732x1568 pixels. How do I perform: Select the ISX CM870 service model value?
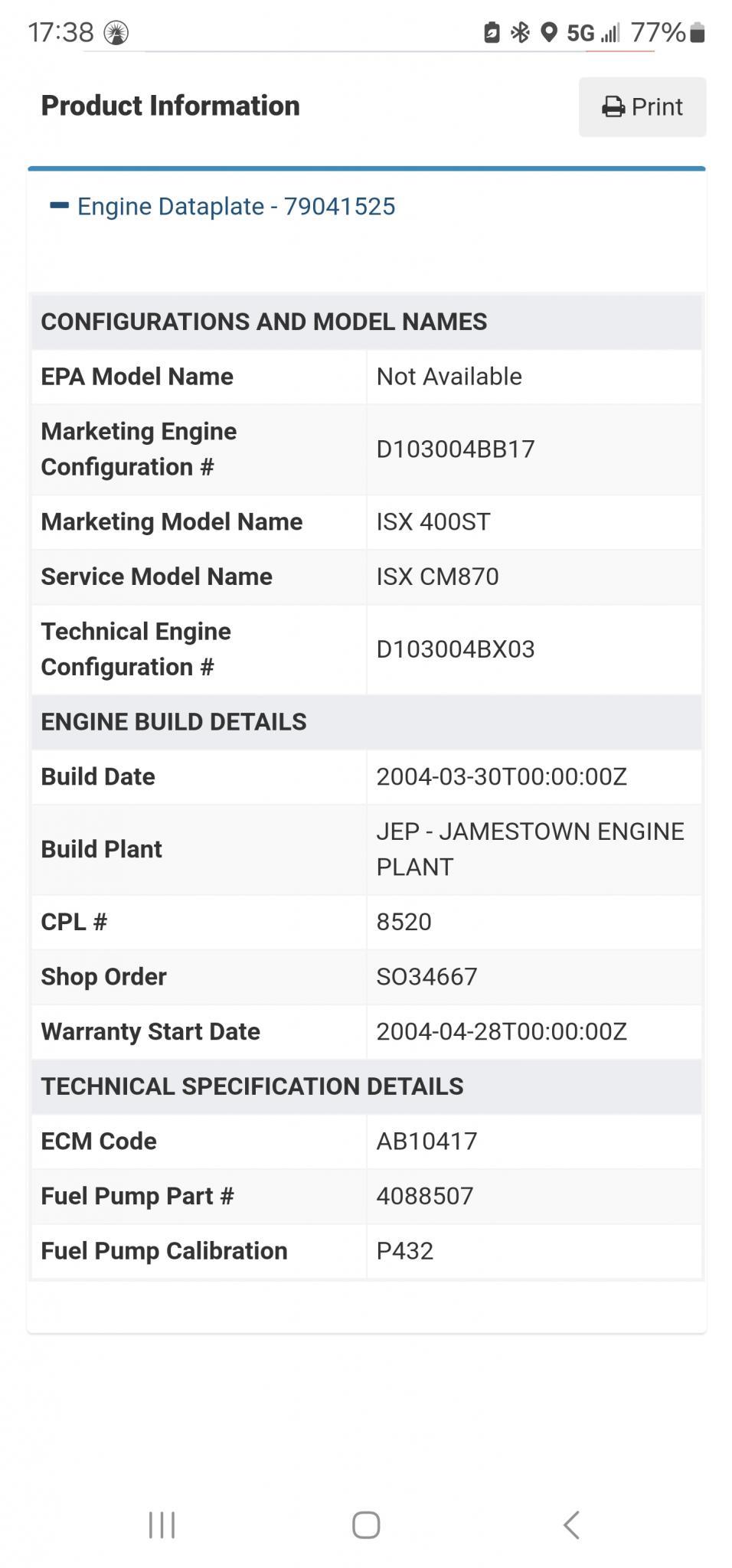coord(437,577)
